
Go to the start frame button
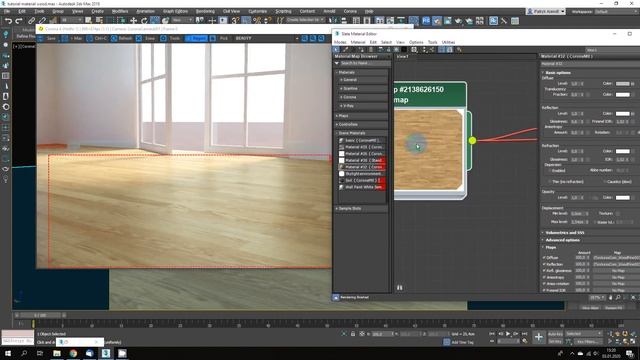tap(492, 334)
